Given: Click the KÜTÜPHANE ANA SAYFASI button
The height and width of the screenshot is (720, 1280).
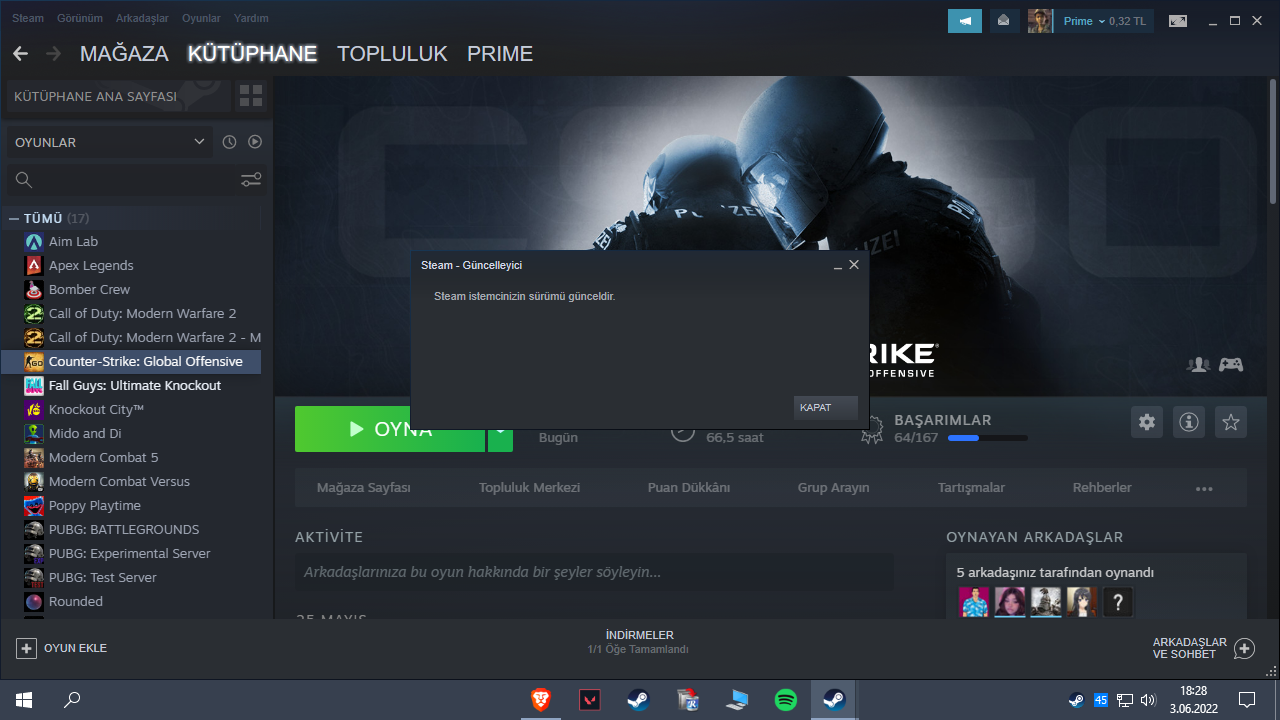Looking at the screenshot, I should (x=118, y=96).
